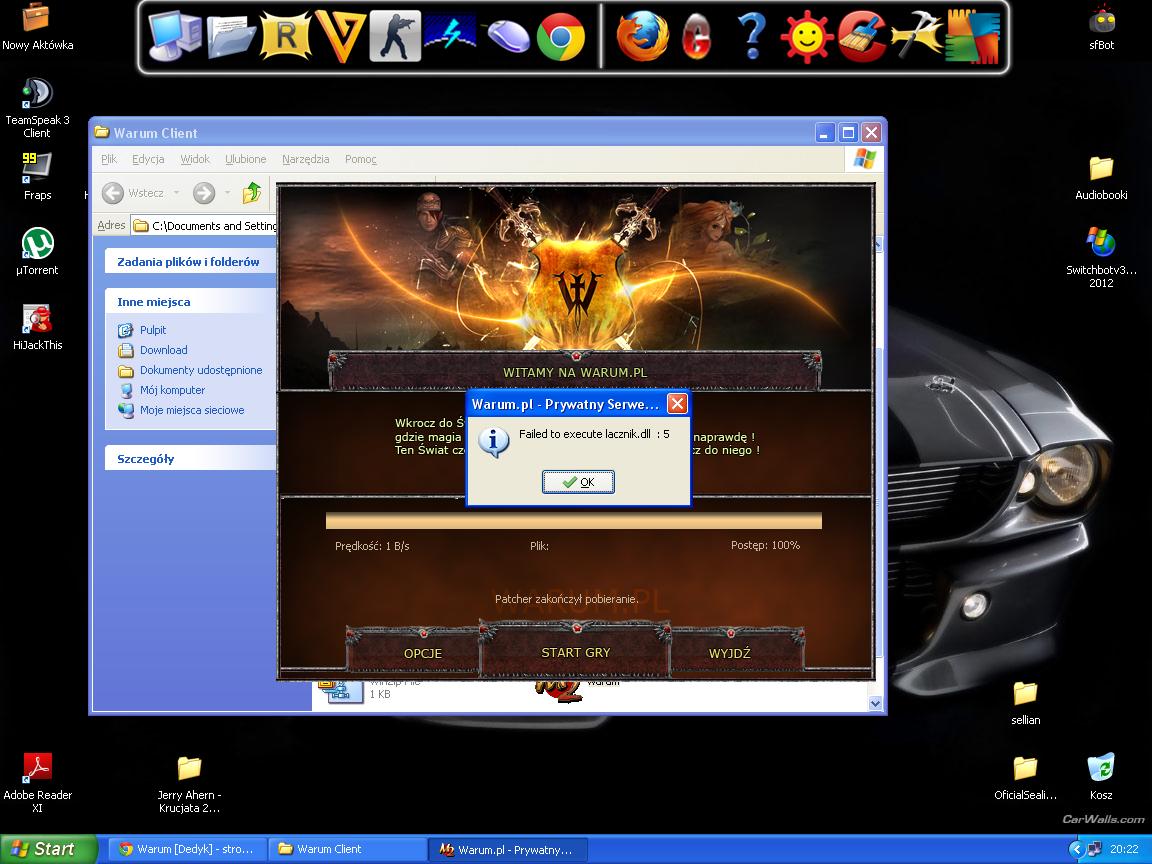
Task: Click the Wstecz back button in Explorer
Action: pyautogui.click(x=133, y=193)
